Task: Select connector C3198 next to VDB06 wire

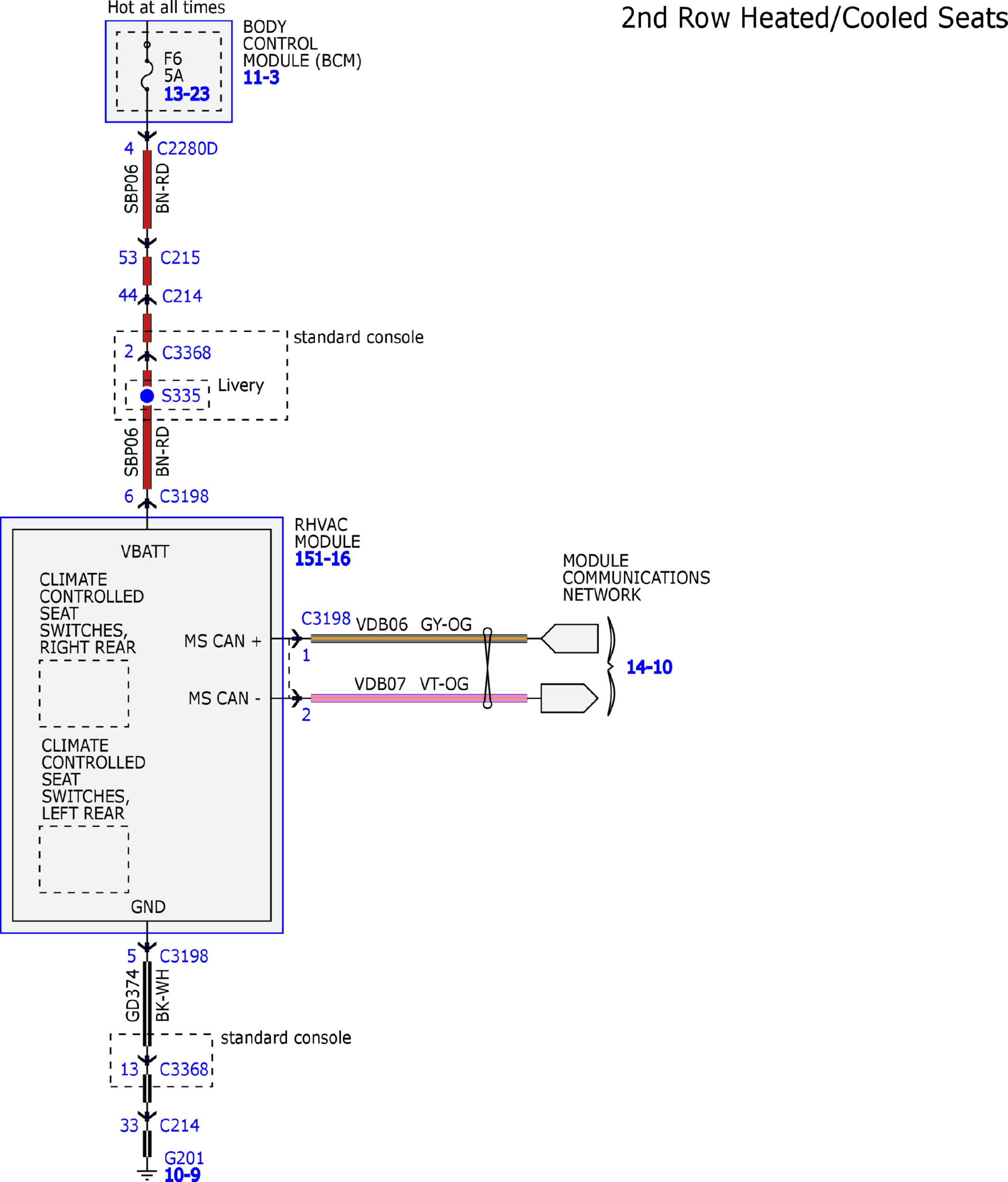Action: 326,618
